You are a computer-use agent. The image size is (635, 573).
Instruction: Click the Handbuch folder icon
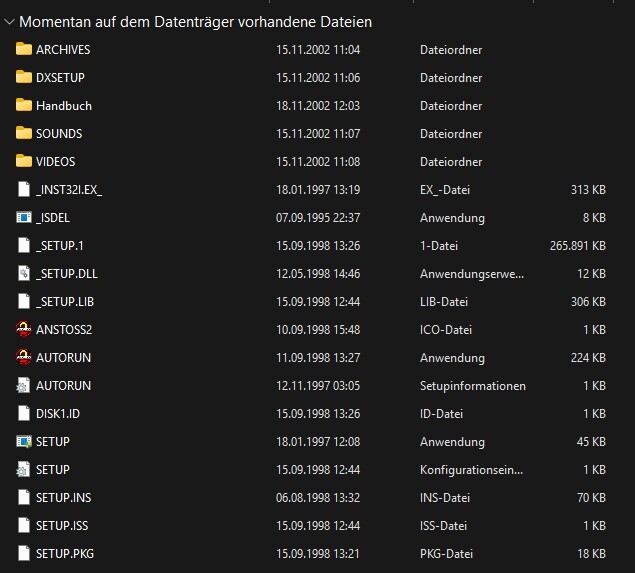(24, 105)
